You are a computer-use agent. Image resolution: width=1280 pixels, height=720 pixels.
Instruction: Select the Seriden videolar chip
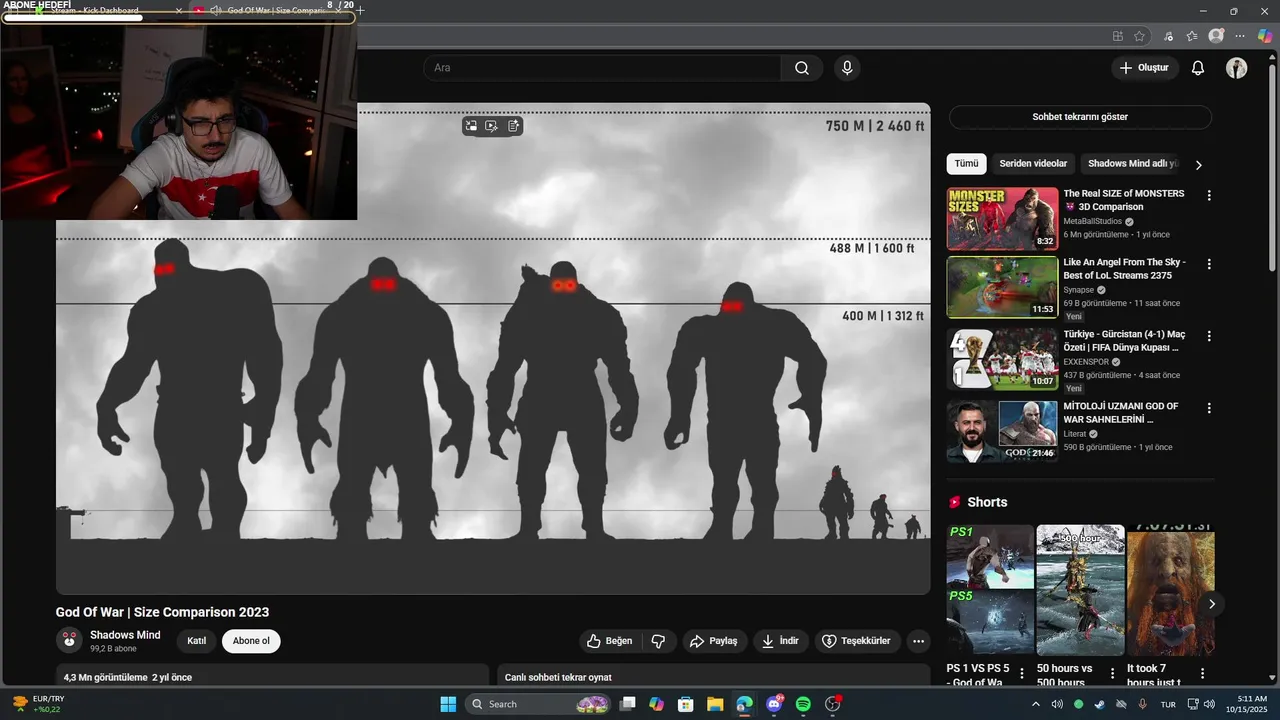point(1033,164)
